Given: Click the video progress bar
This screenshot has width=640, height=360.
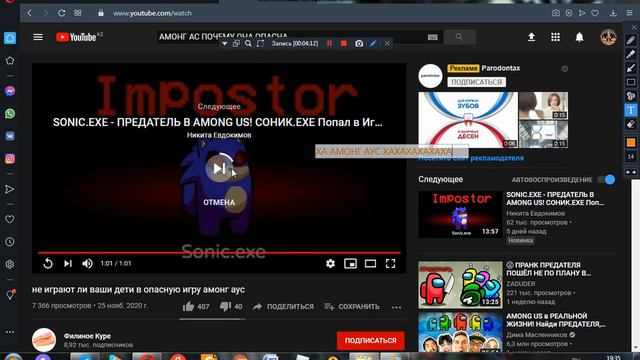Looking at the screenshot, I should pyautogui.click(x=219, y=253).
